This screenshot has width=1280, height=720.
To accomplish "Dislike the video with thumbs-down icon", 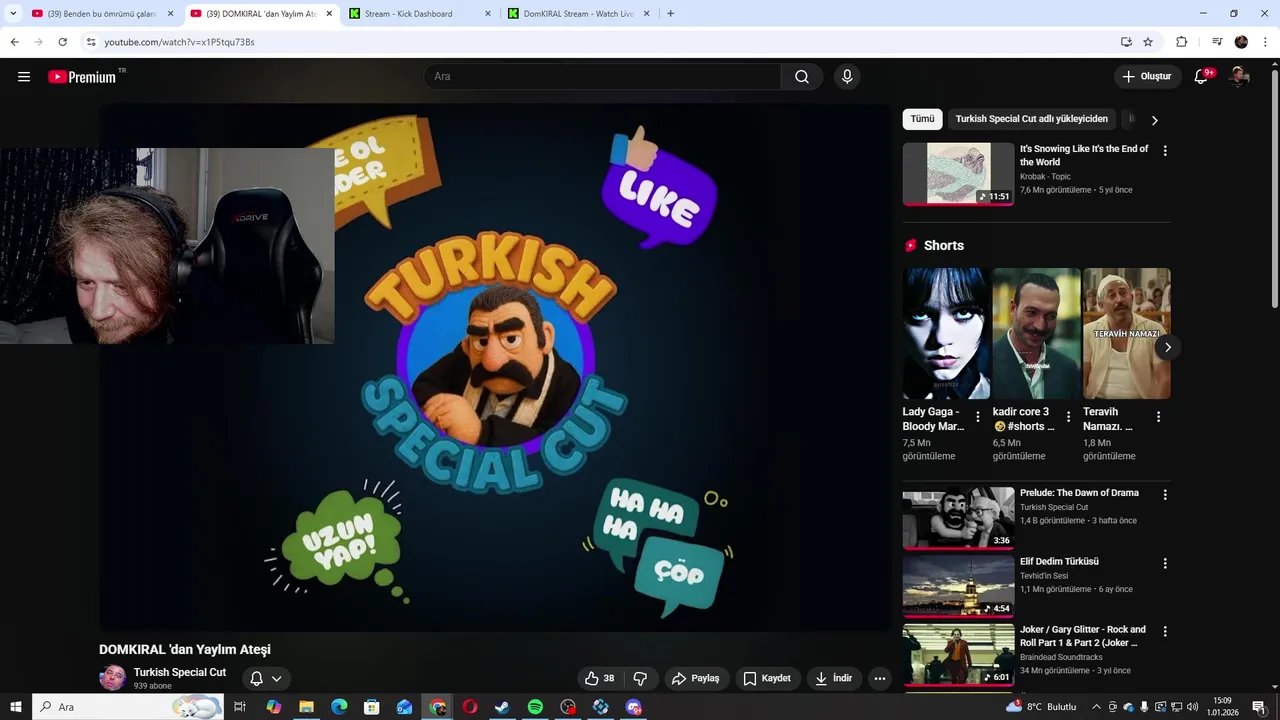I will pyautogui.click(x=640, y=678).
